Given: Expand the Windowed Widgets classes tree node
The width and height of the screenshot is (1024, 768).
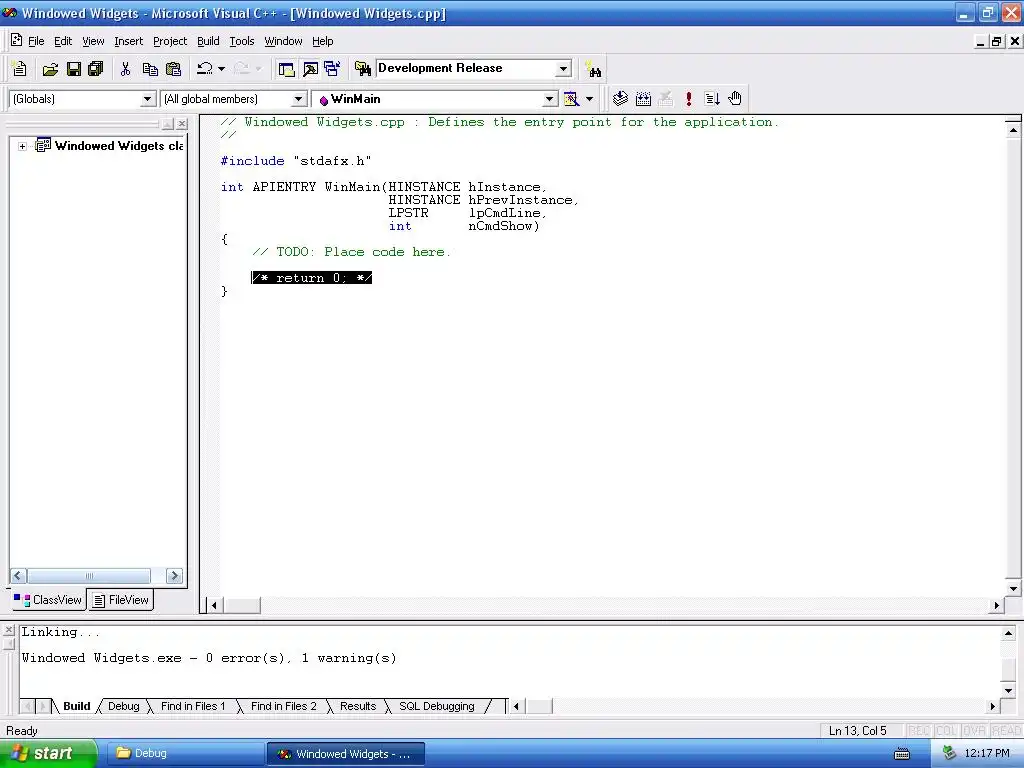Looking at the screenshot, I should [22, 146].
